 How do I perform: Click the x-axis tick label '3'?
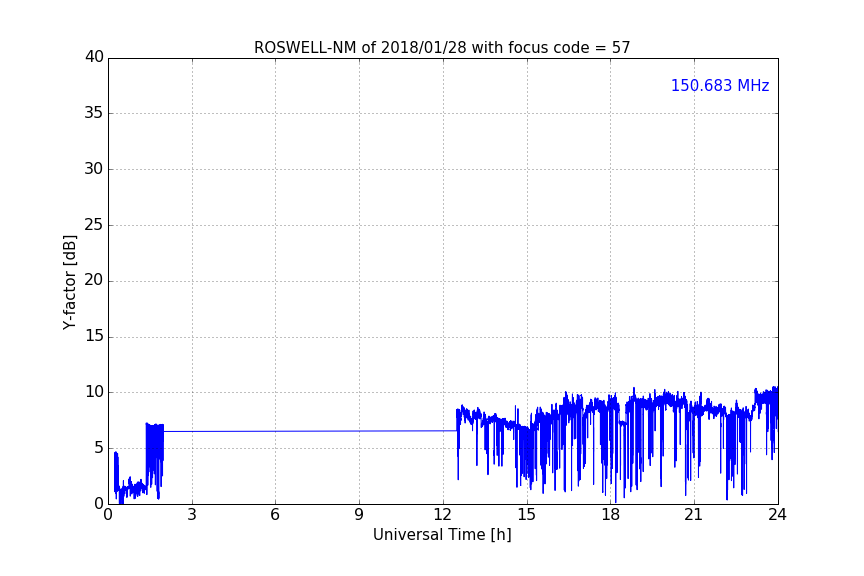[x=192, y=515]
